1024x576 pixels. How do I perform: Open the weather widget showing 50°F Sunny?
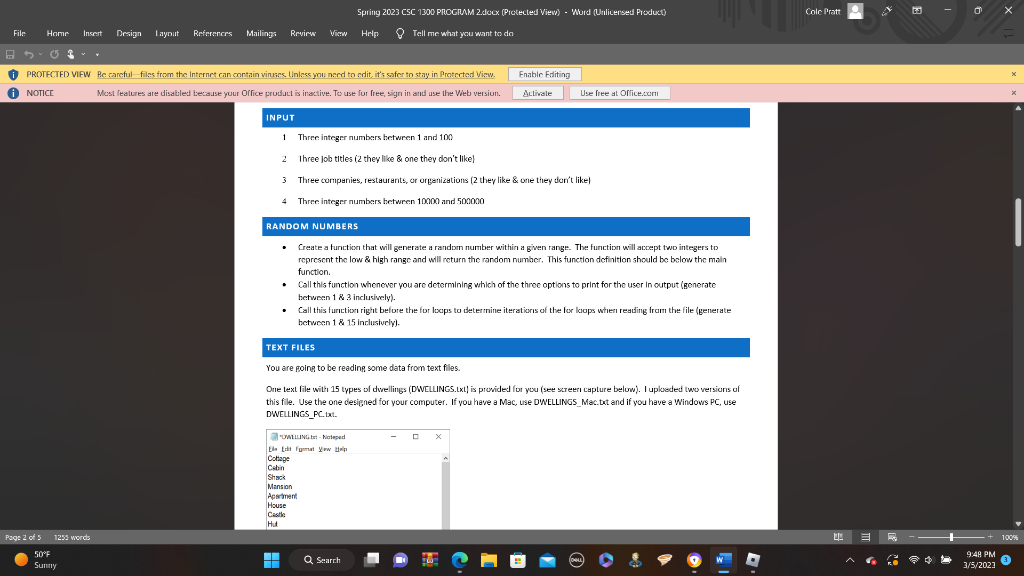(37, 560)
